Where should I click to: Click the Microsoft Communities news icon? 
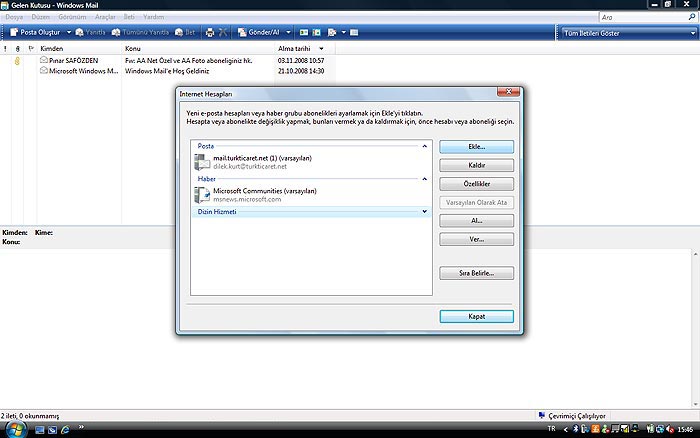[x=202, y=195]
